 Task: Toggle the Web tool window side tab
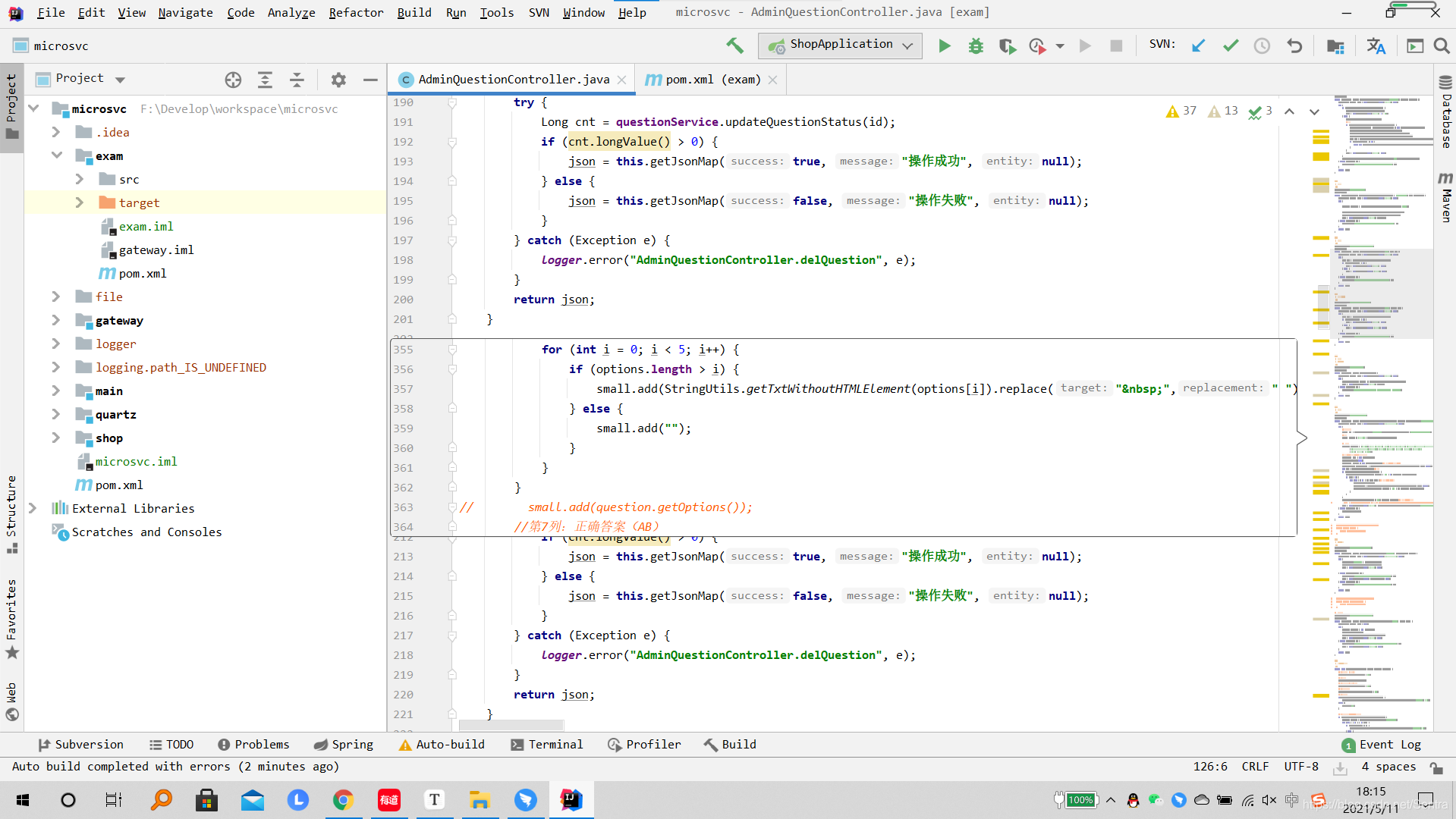[11, 701]
